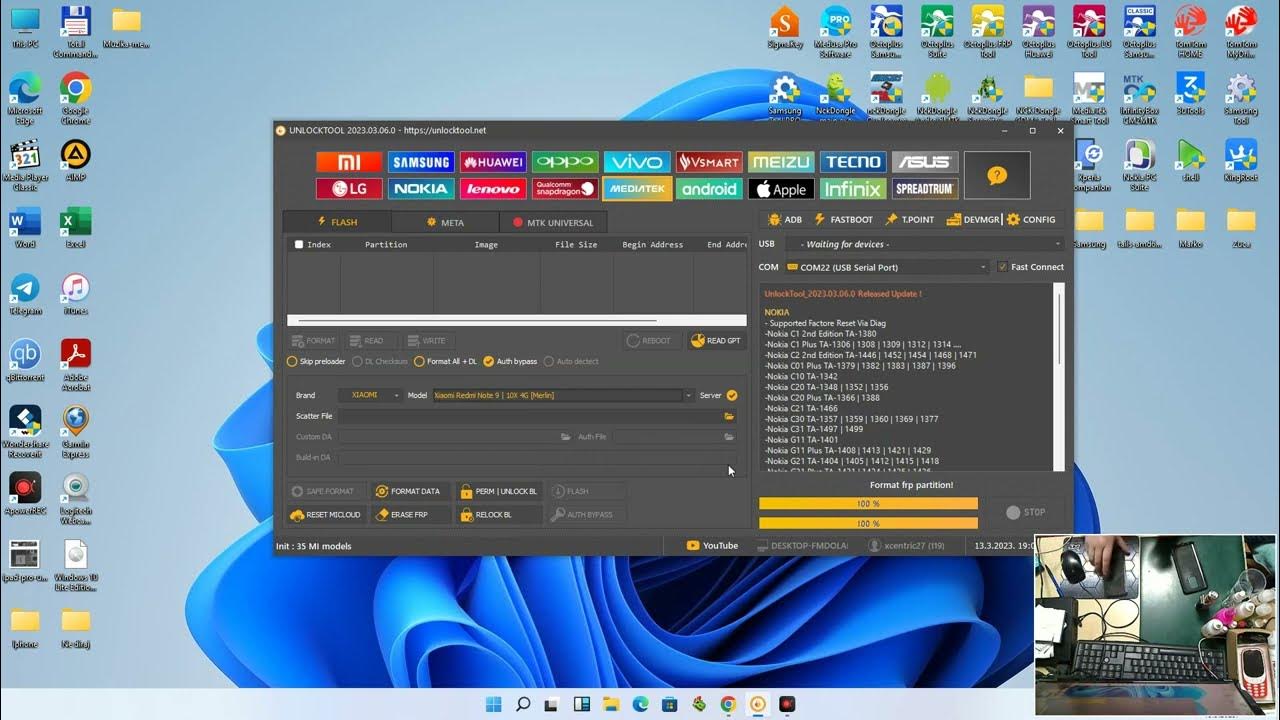Open SigmaKey desktop shortcut

pyautogui.click(x=785, y=27)
